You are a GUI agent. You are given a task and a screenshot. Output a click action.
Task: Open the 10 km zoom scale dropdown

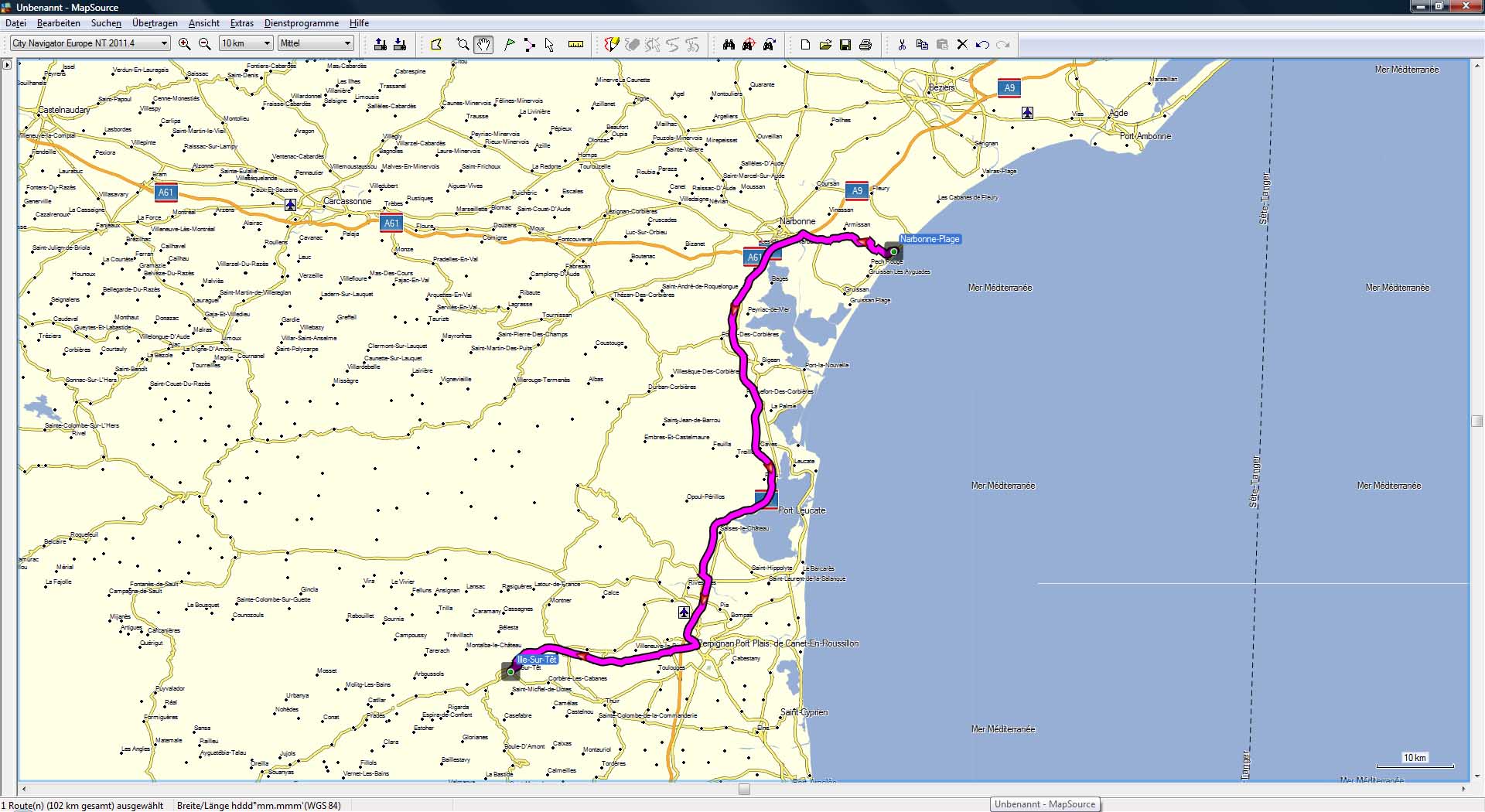[x=246, y=43]
